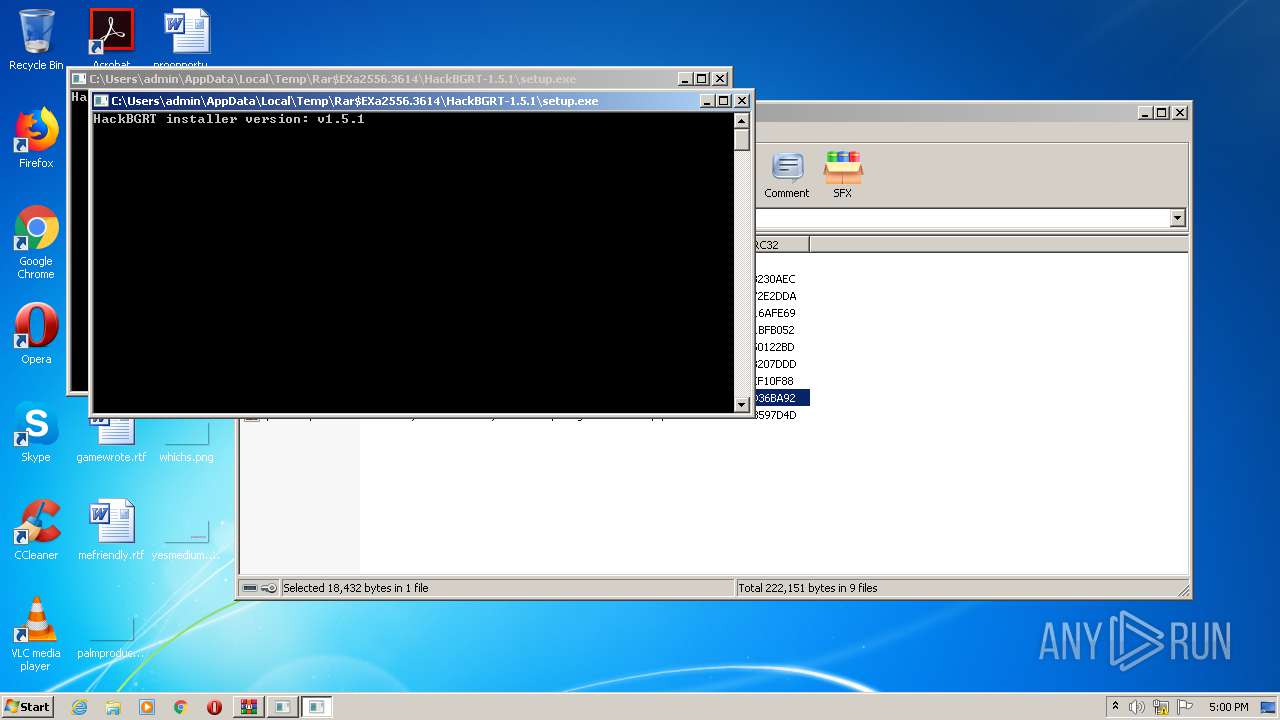The height and width of the screenshot is (720, 1280).
Task: Click Show desktop button at taskbar end
Action: [x=1270, y=707]
